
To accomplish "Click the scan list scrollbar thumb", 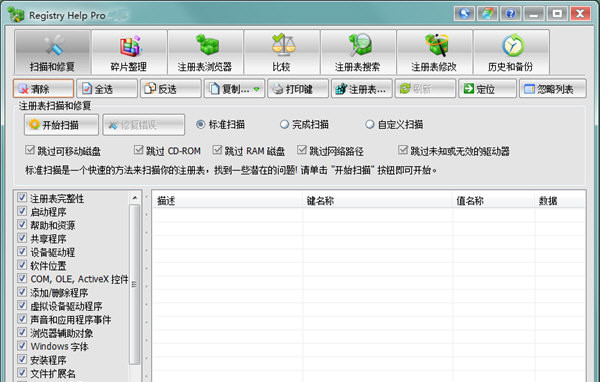I will point(135,284).
